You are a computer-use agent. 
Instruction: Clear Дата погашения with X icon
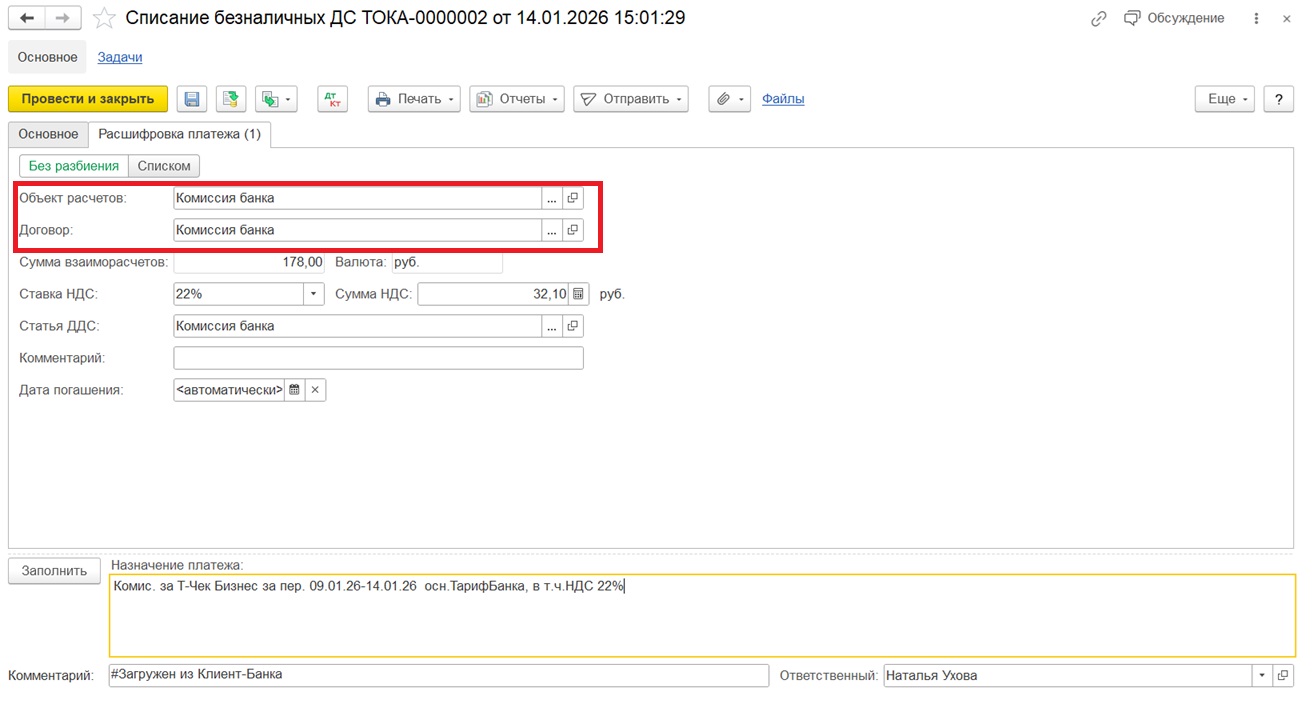point(315,390)
